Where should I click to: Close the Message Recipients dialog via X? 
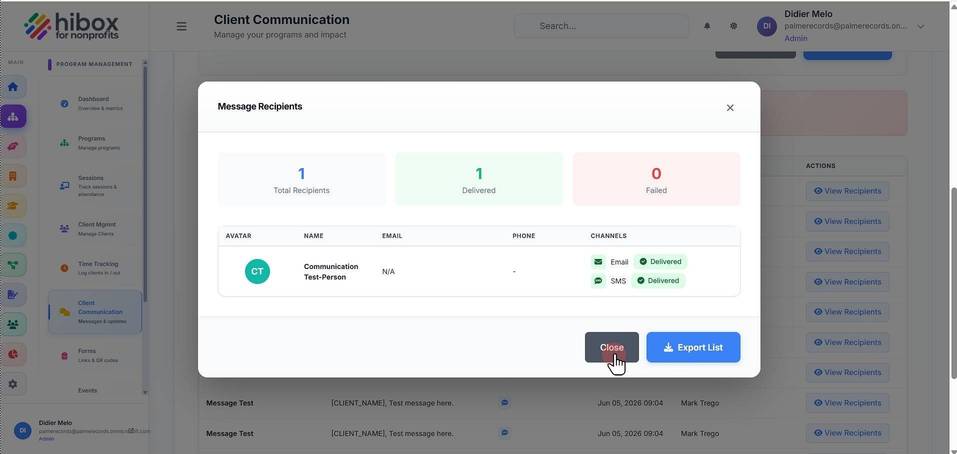pyautogui.click(x=729, y=108)
